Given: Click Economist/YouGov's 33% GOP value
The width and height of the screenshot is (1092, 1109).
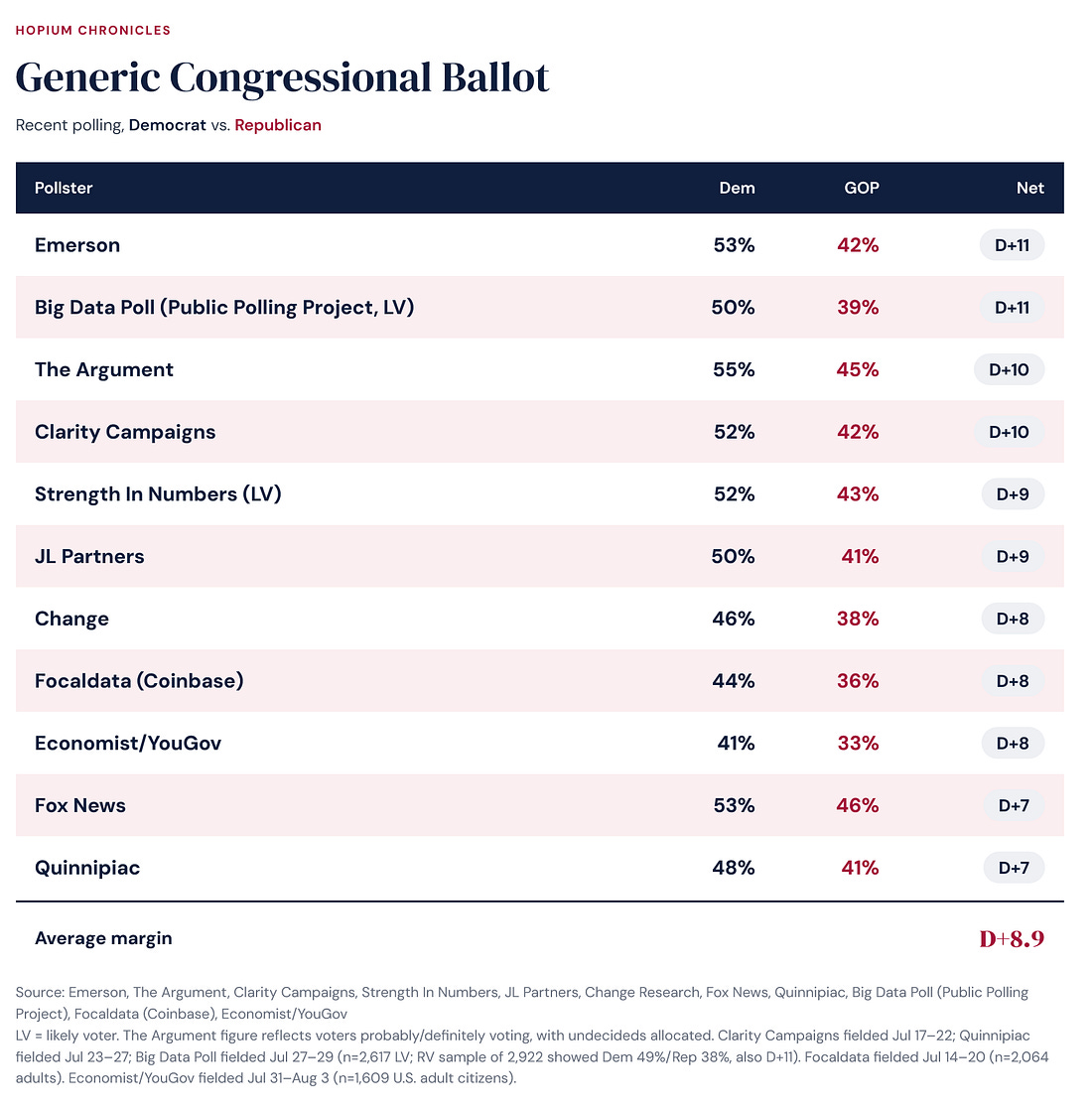Looking at the screenshot, I should pos(858,744).
